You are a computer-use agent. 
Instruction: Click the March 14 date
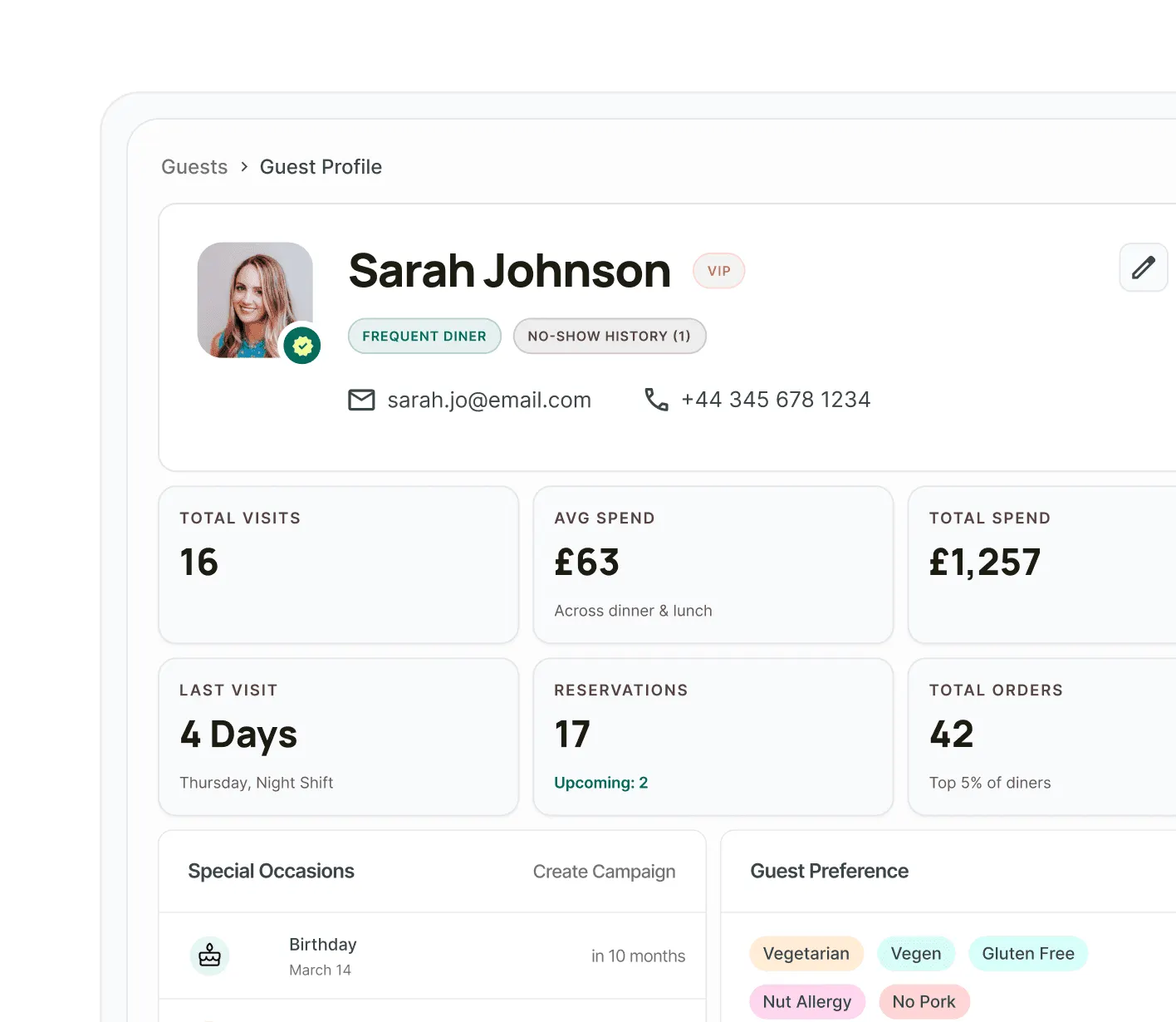pyautogui.click(x=320, y=970)
